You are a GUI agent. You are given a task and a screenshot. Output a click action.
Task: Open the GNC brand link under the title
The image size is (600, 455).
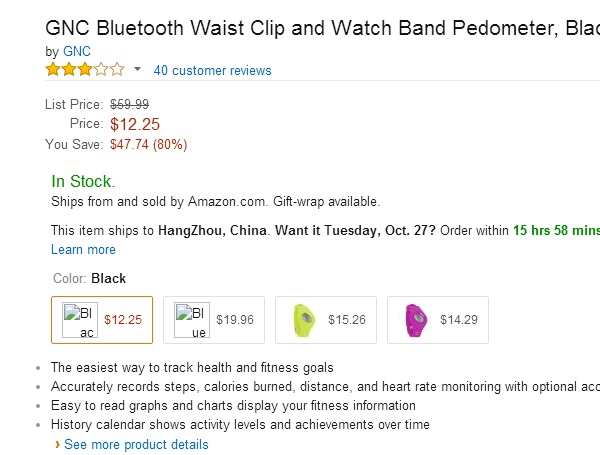[x=75, y=50]
